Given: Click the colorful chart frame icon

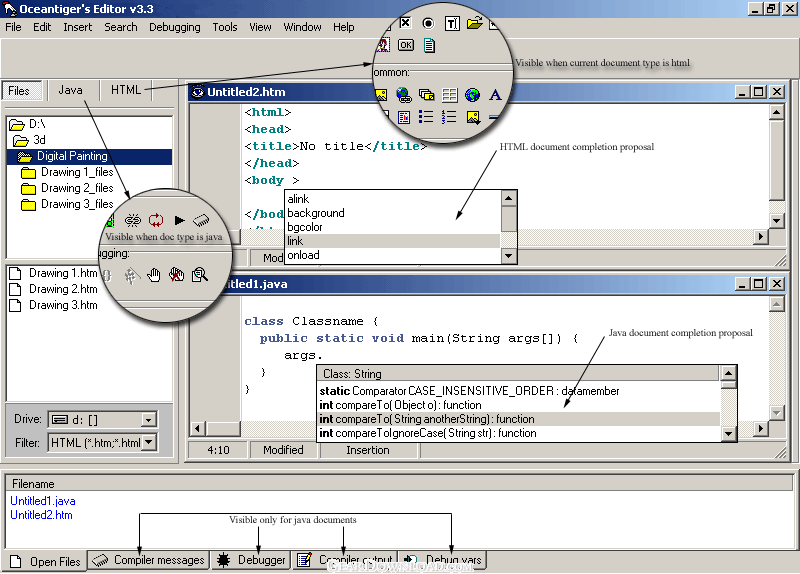Looking at the screenshot, I should (x=404, y=118).
